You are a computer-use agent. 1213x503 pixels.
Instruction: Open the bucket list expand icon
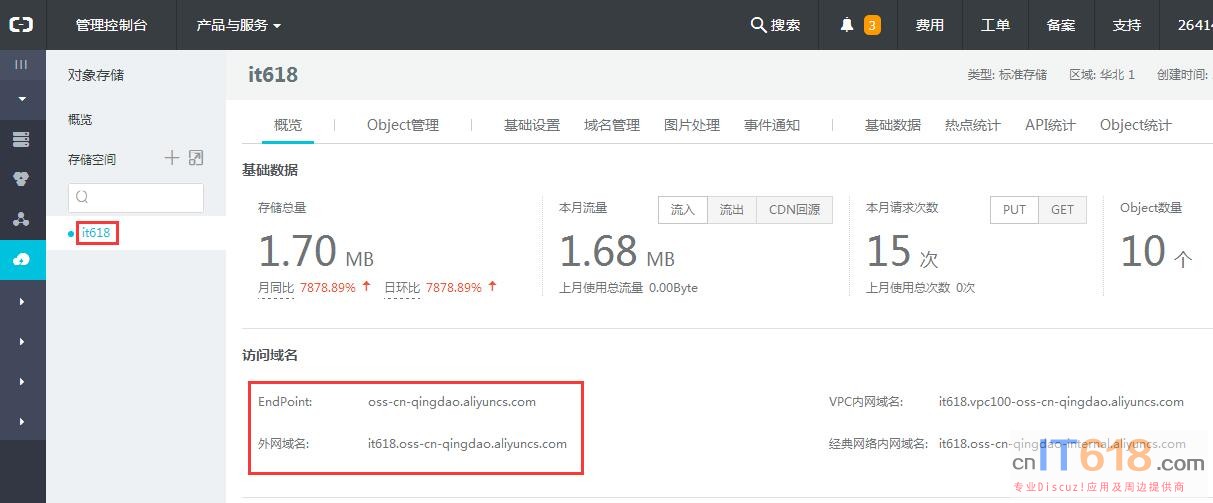(x=196, y=158)
